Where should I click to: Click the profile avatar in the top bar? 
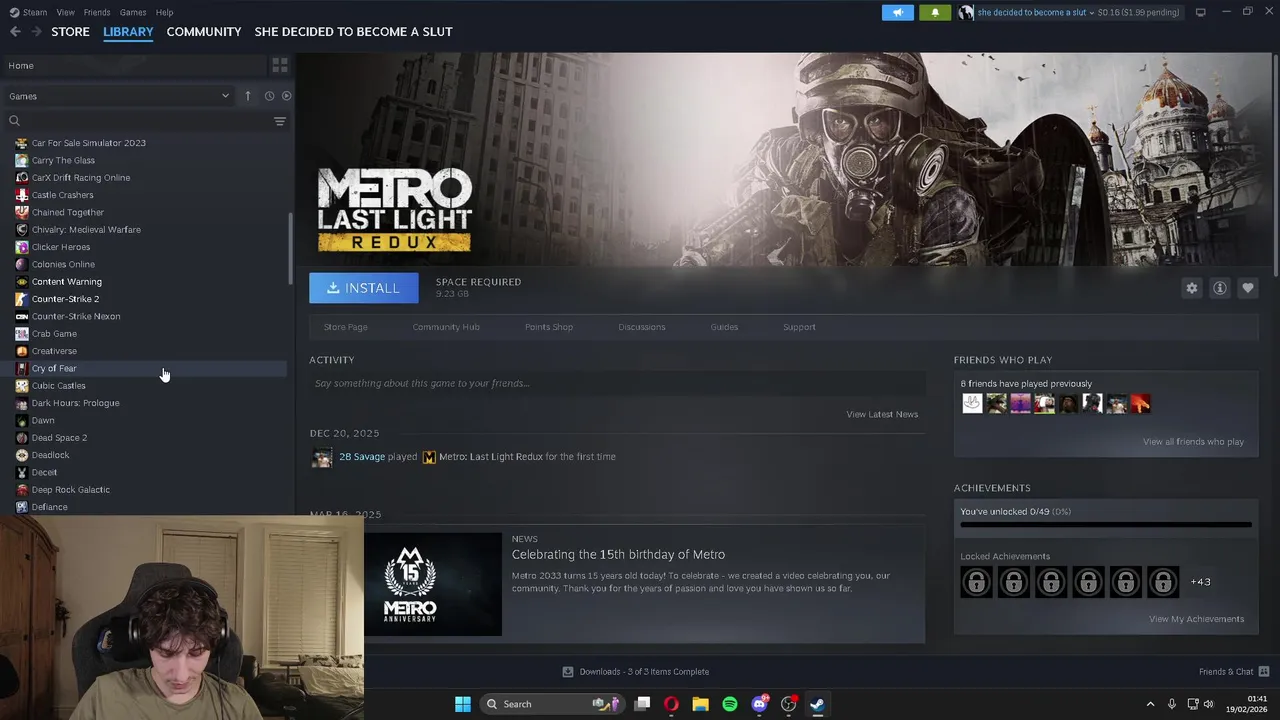tap(966, 12)
